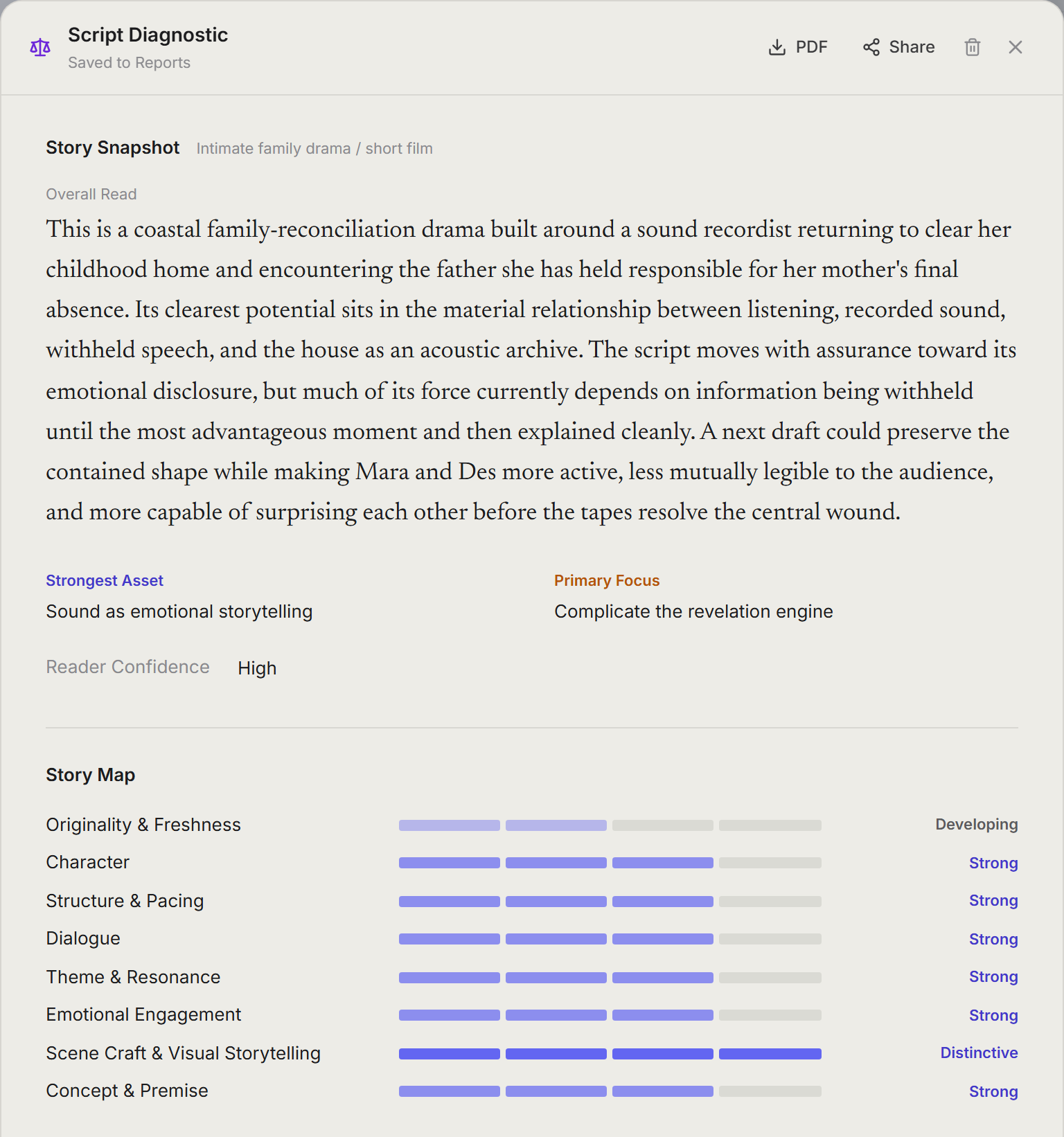Select the Character row label
The height and width of the screenshot is (1137, 1064).
pyautogui.click(x=88, y=862)
